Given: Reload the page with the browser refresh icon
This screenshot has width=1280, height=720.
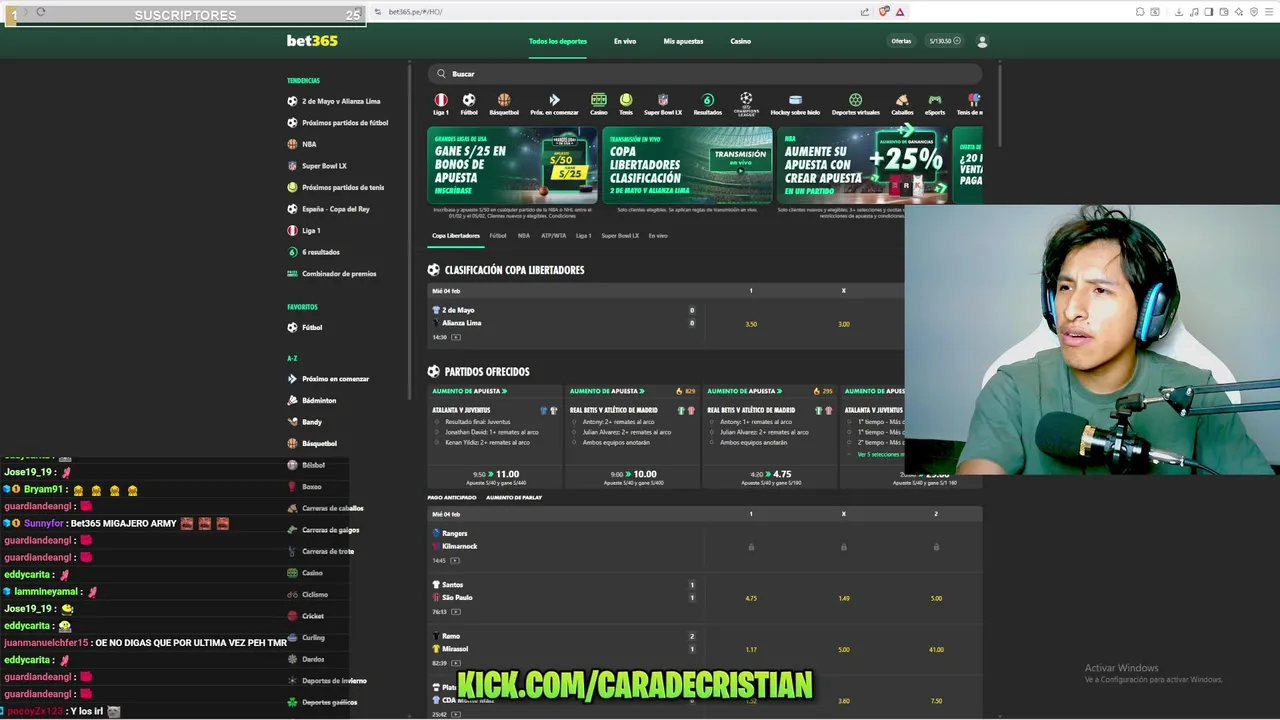Looking at the screenshot, I should 41,11.
